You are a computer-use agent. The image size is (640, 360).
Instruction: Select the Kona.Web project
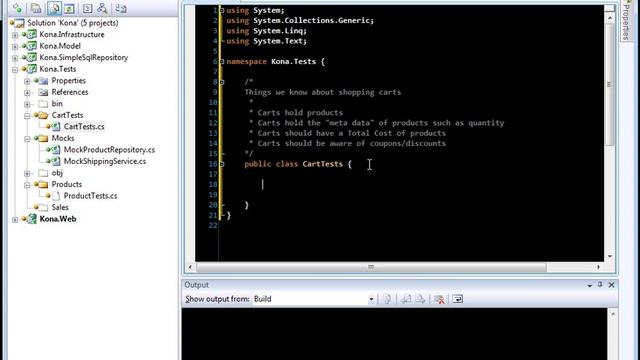click(58, 219)
